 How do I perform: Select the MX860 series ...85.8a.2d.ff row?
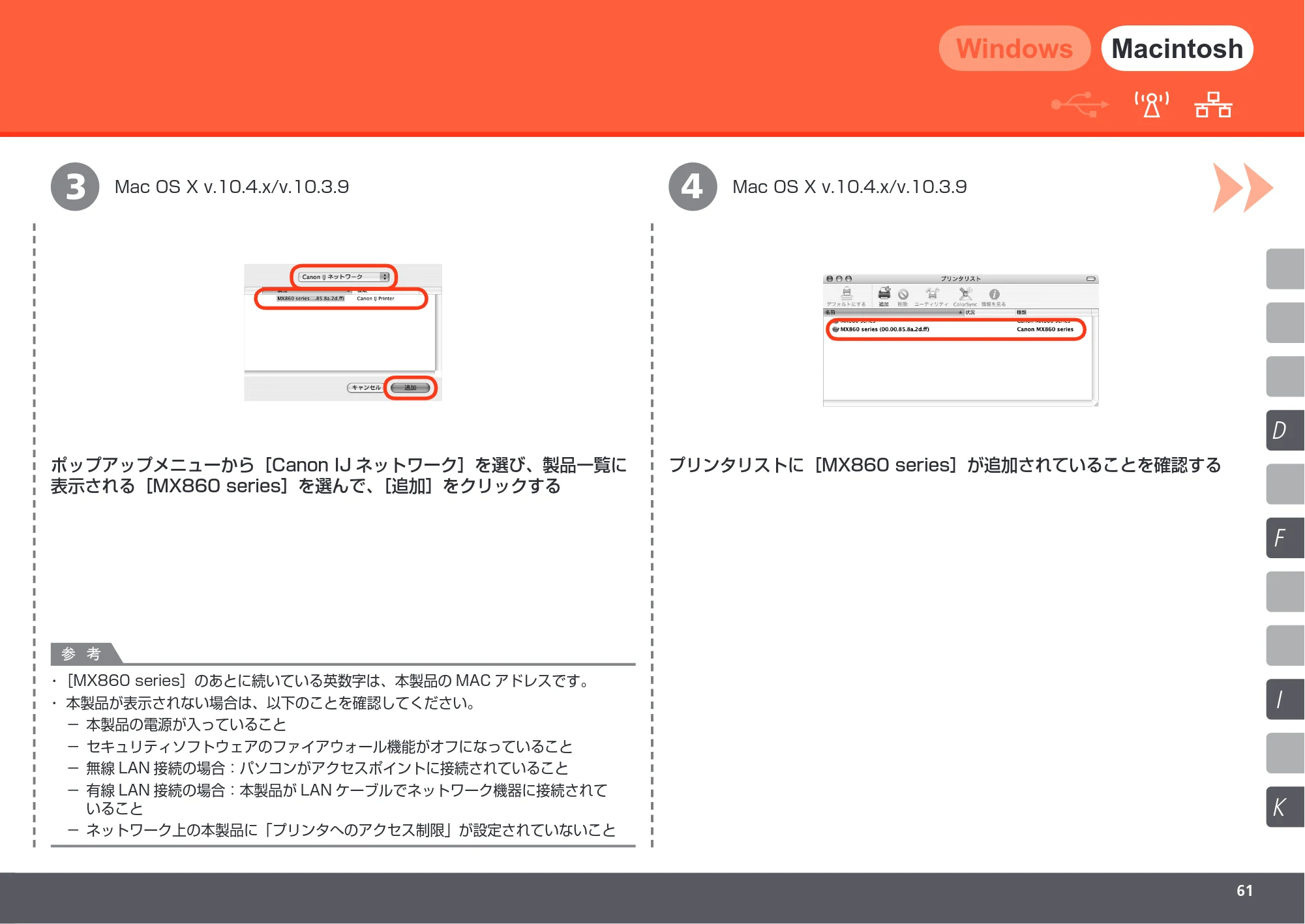(x=310, y=299)
